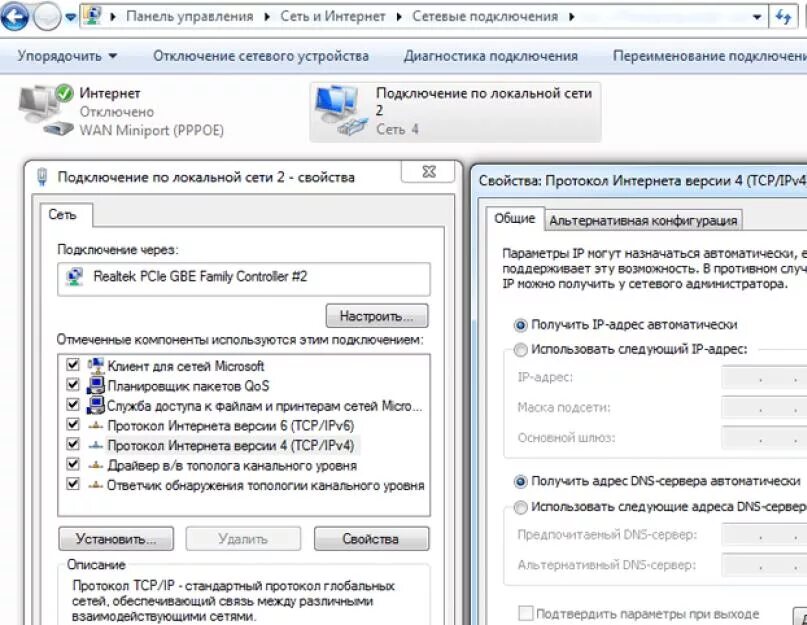Choose 'Отключение сетевого устройства' toolbar command
The image size is (807, 625).
[261, 56]
